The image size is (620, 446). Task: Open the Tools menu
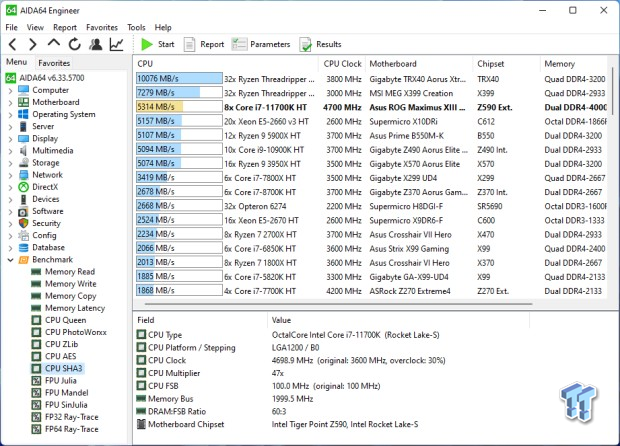click(136, 27)
